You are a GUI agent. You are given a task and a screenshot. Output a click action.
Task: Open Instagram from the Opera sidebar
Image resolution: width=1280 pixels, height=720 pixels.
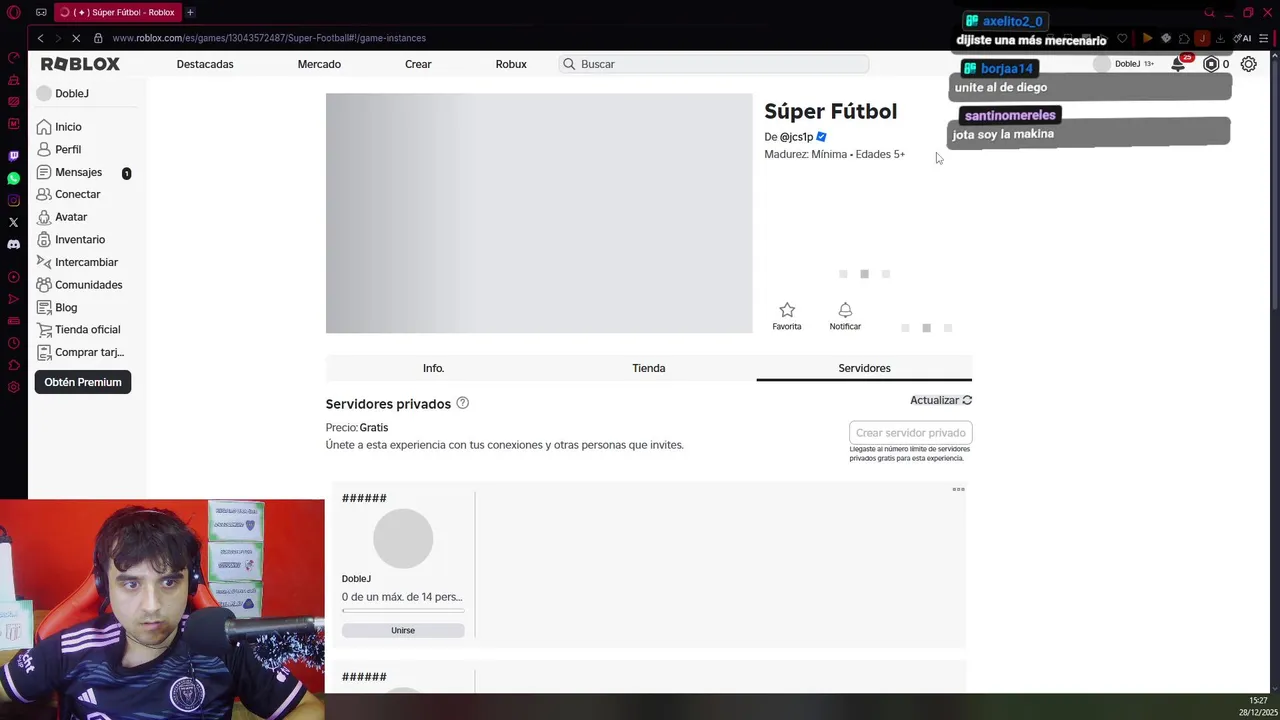pyautogui.click(x=13, y=200)
